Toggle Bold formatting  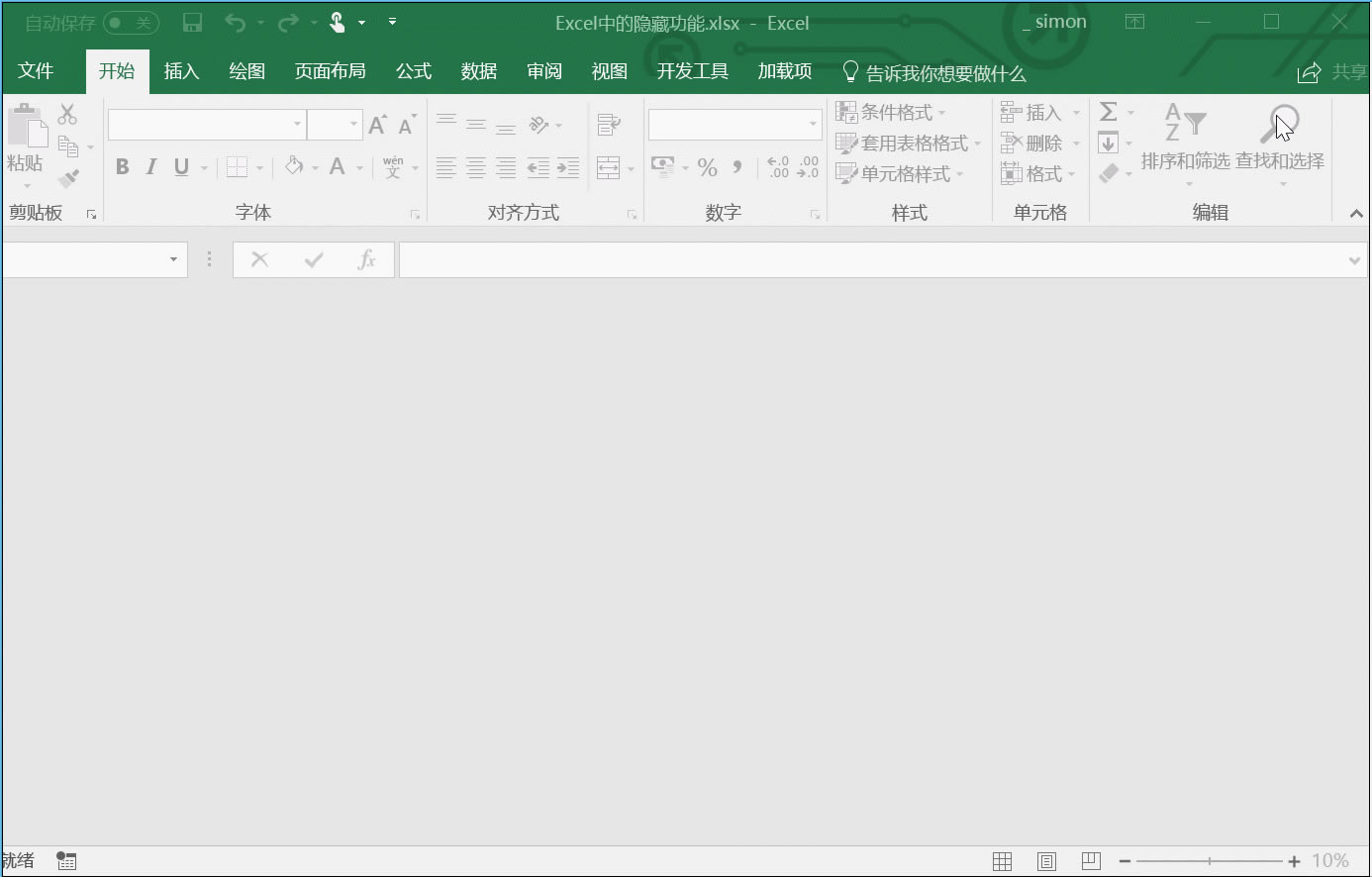pos(121,166)
